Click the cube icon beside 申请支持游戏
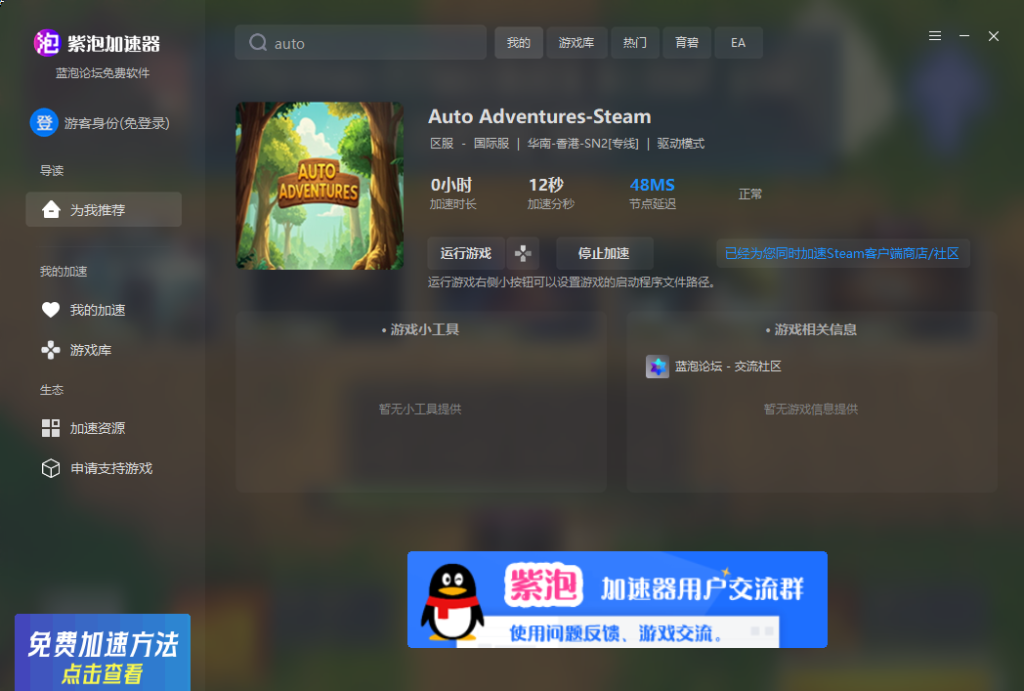 51,468
